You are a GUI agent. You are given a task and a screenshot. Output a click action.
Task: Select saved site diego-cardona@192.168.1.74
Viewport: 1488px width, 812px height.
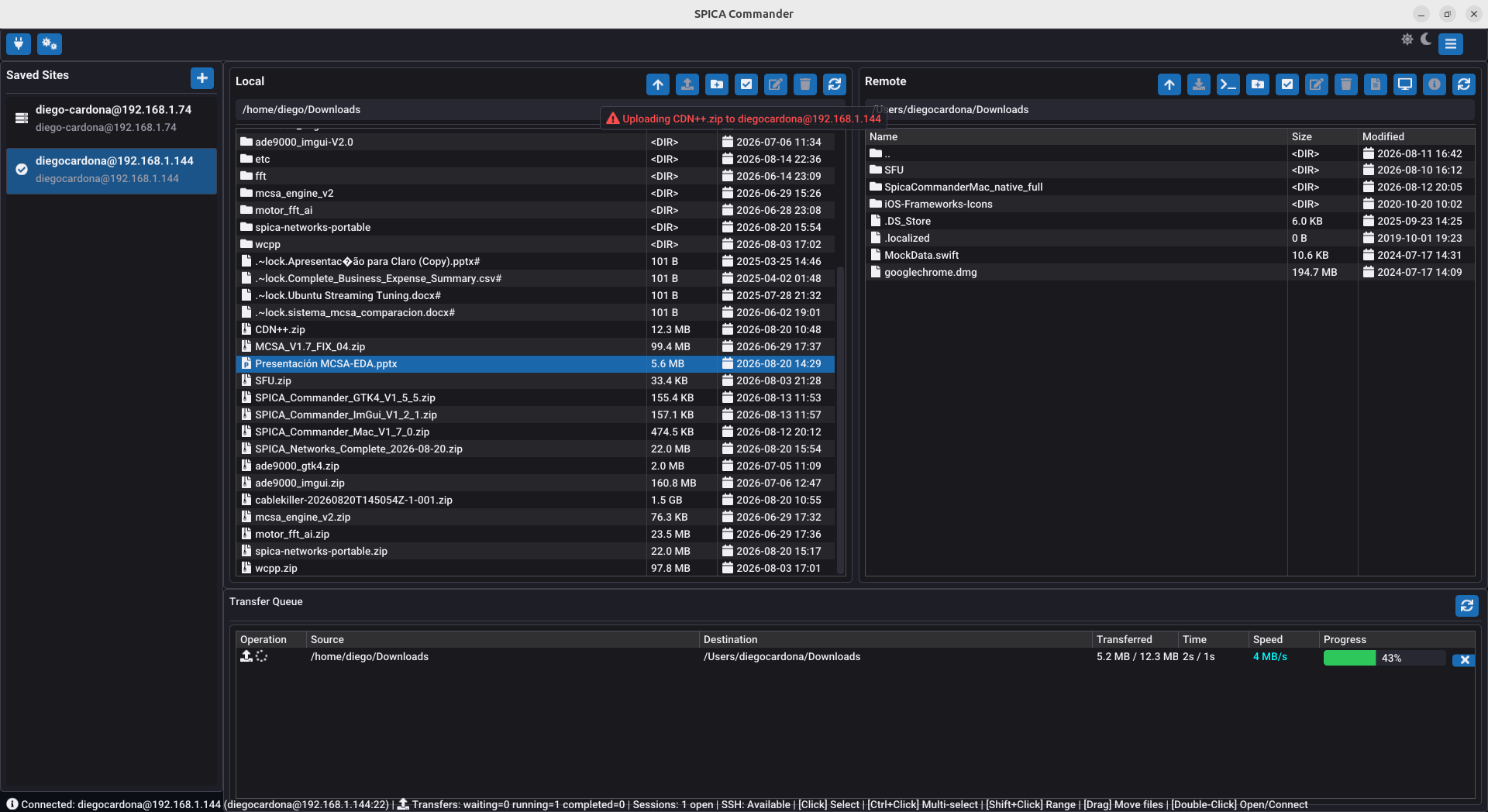[x=112, y=118]
